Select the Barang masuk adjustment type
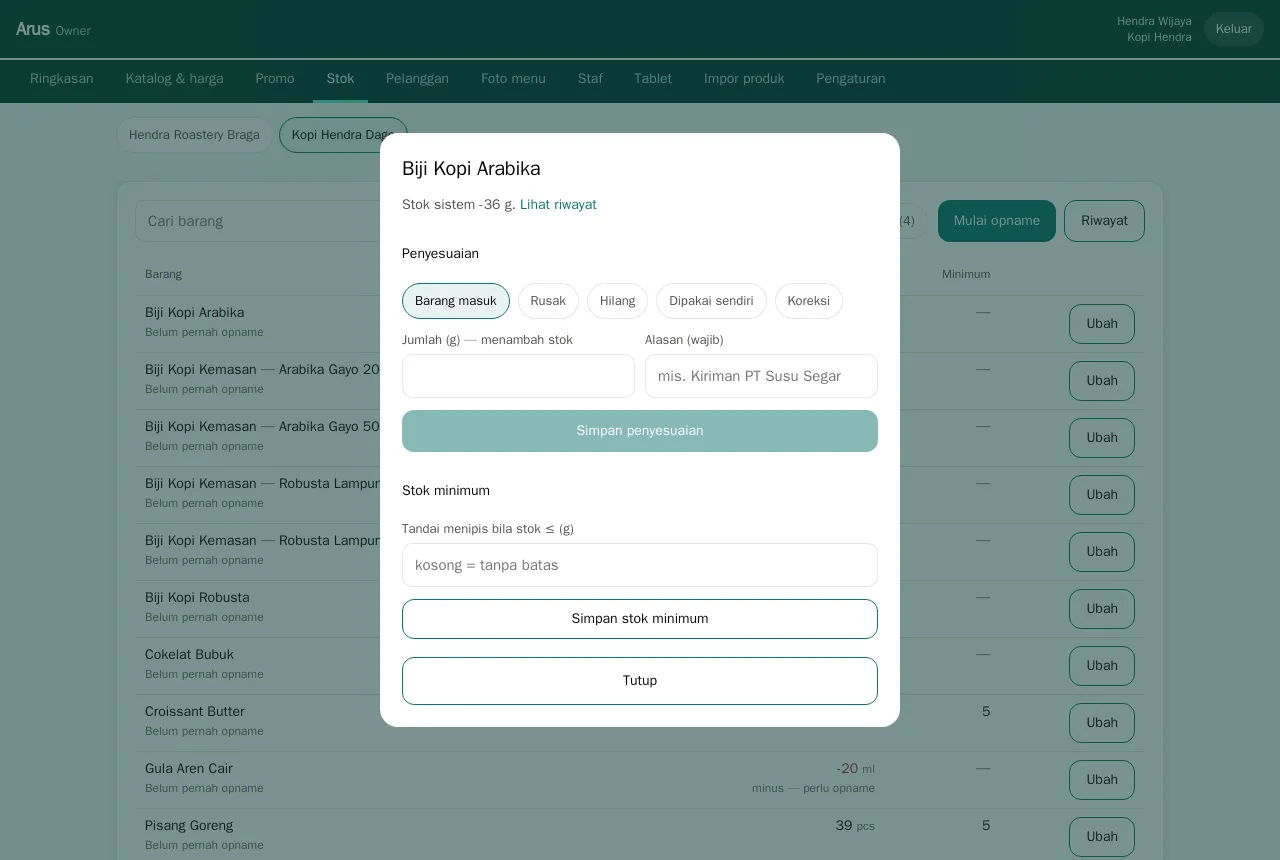 click(x=456, y=301)
